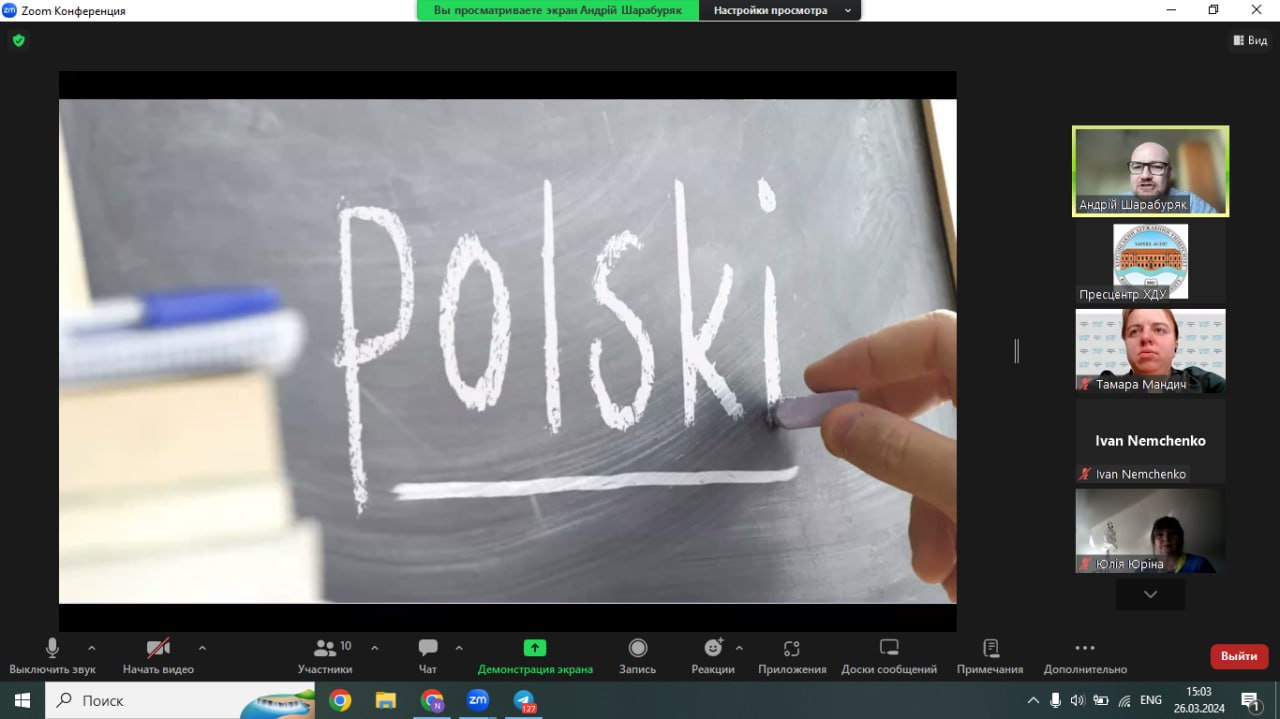1280x719 pixels.
Task: Click the green encryption shield icon
Action: tap(18, 41)
